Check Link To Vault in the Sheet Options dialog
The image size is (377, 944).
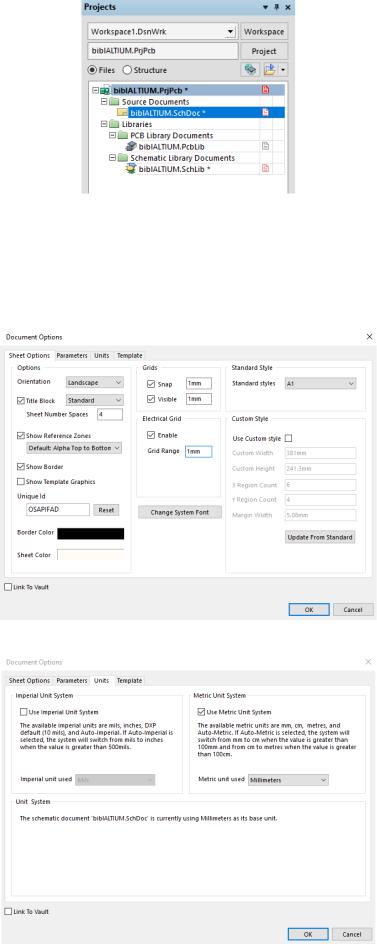(8, 587)
